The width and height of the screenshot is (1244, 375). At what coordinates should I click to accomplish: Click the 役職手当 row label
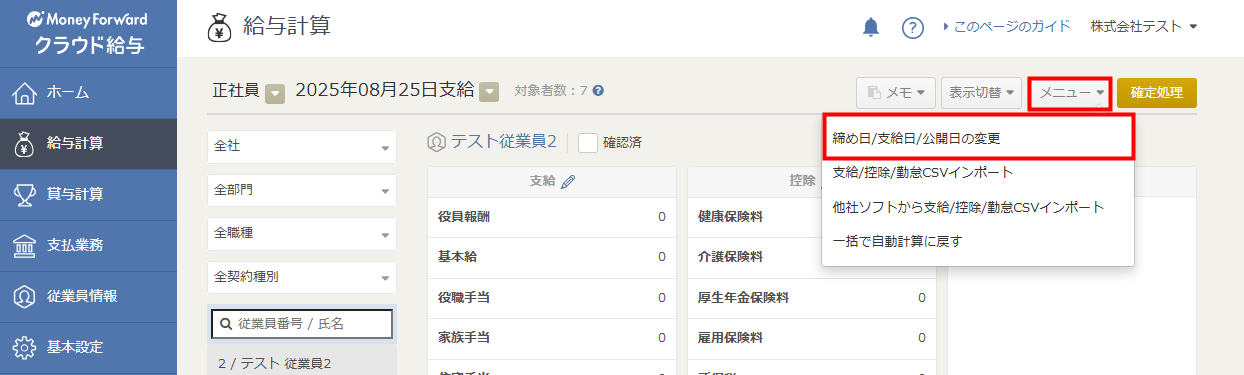[465, 298]
